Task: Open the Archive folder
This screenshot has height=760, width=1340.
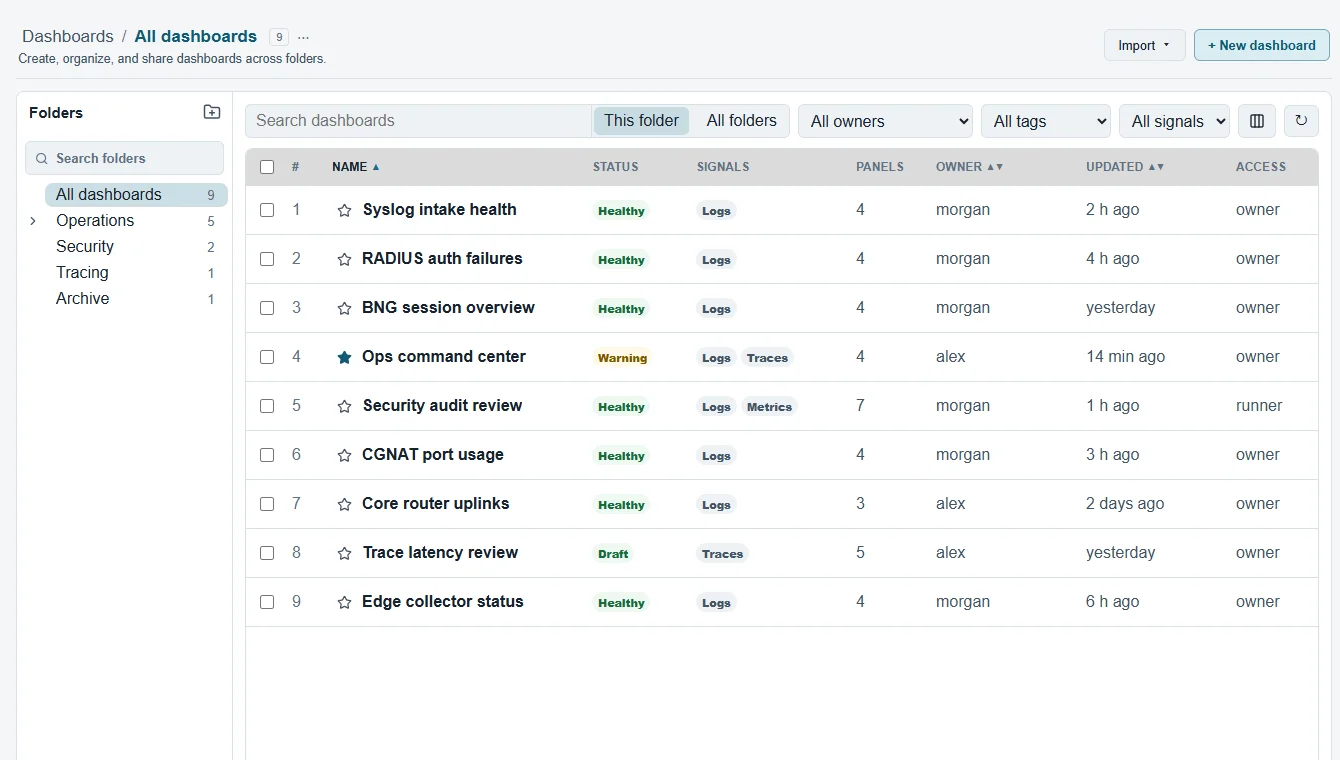Action: click(x=136, y=299)
